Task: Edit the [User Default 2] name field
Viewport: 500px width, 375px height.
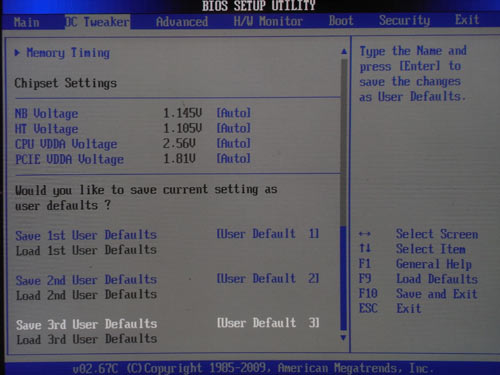Action: [x=268, y=278]
